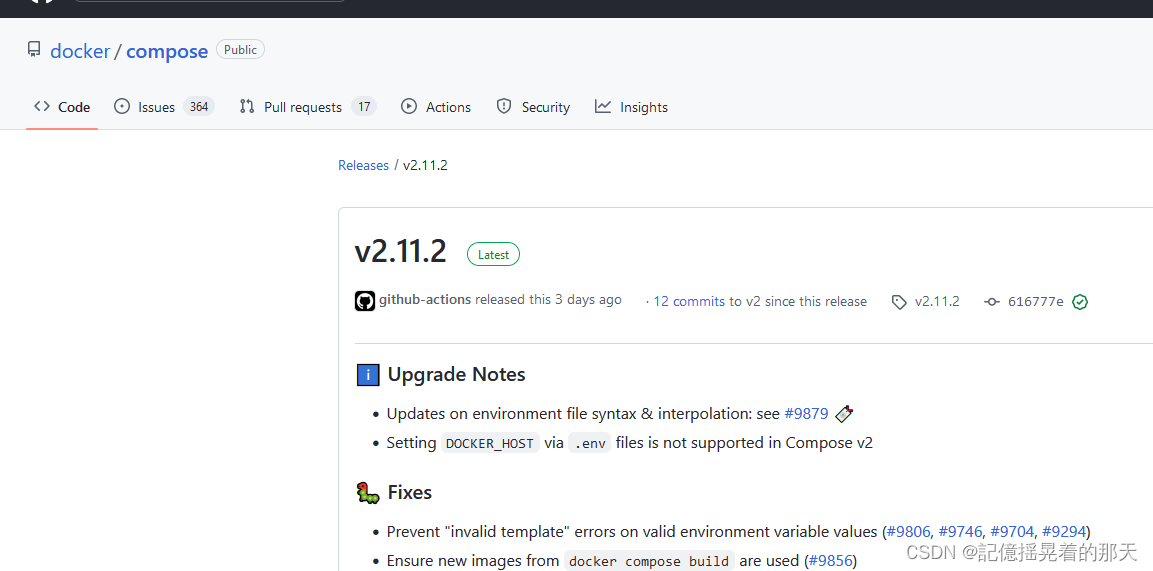The width and height of the screenshot is (1153, 571).
Task: Open the compose repository link
Action: (167, 51)
